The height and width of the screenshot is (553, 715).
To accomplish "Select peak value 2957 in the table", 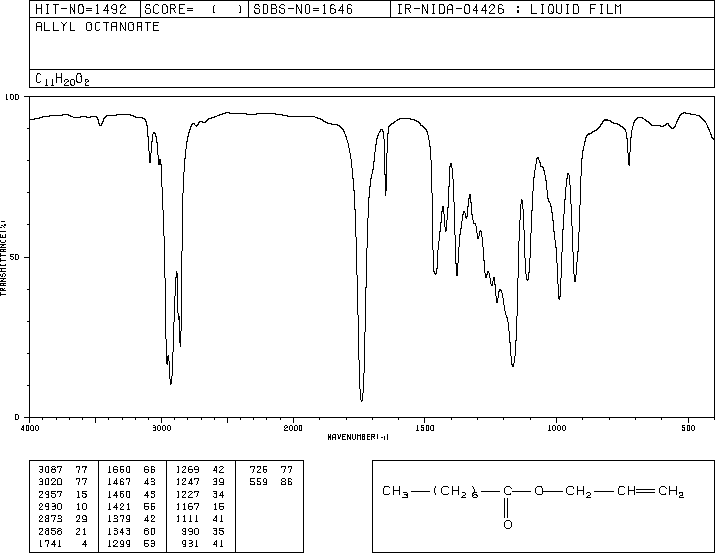I will coord(50,494).
